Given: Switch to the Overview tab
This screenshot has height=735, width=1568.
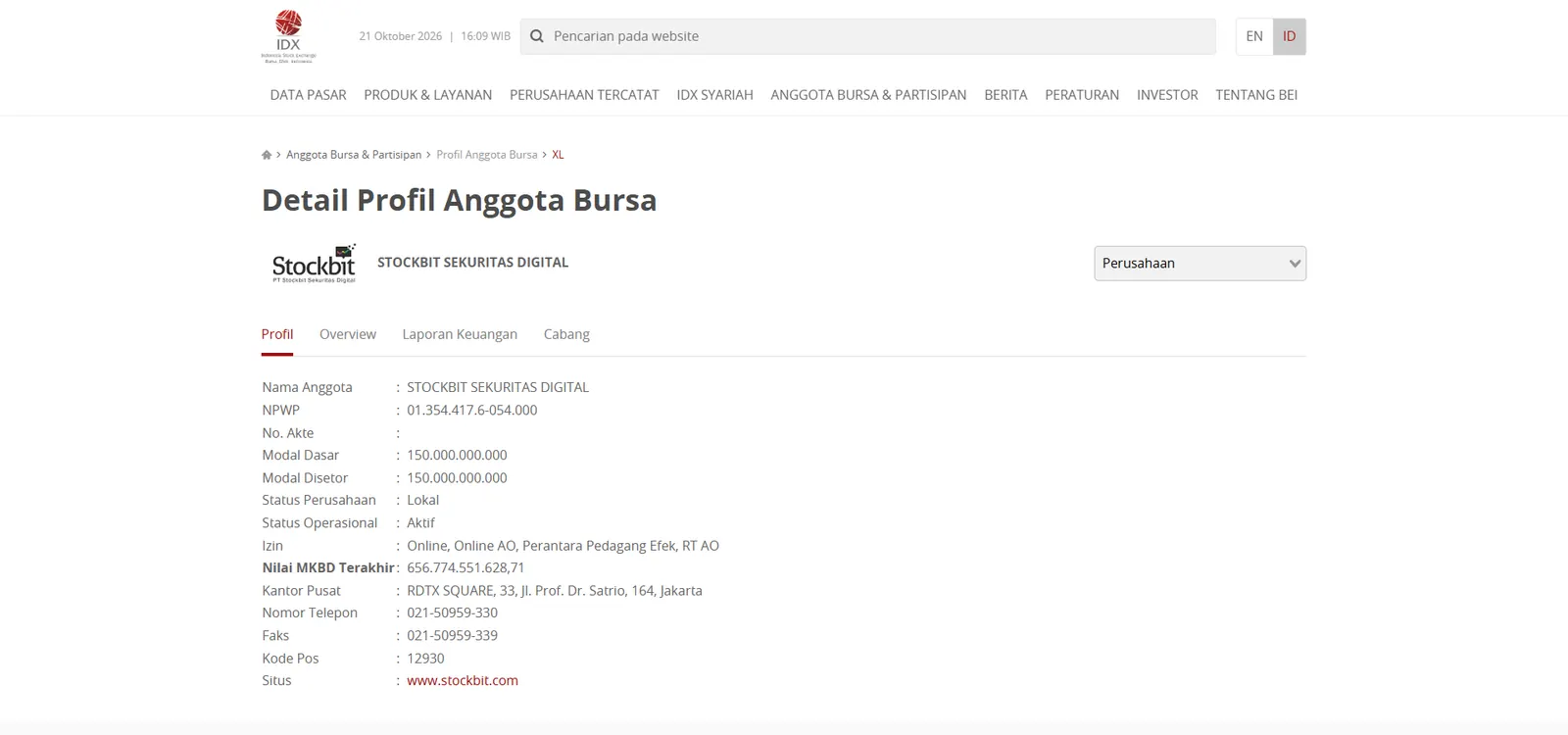Looking at the screenshot, I should [x=348, y=334].
